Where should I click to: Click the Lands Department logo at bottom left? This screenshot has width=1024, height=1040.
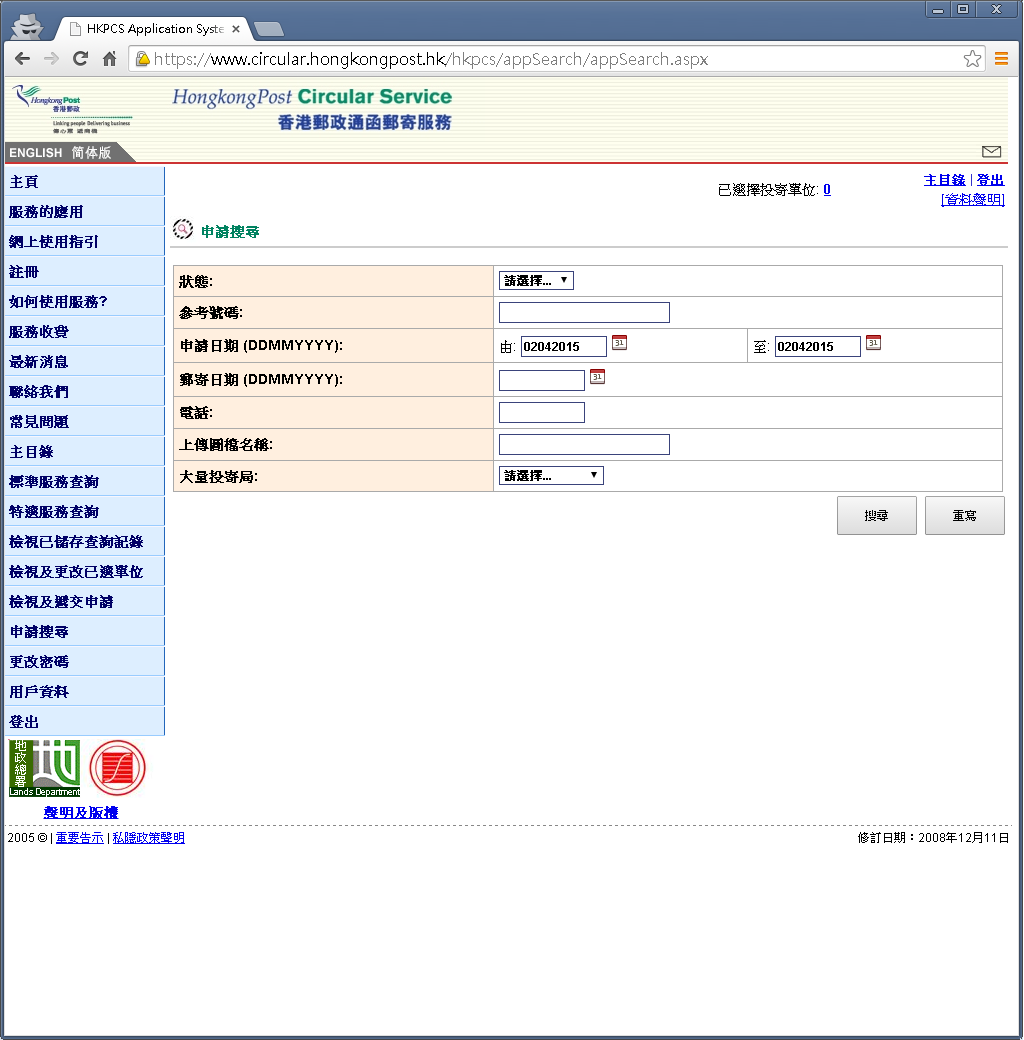point(44,768)
